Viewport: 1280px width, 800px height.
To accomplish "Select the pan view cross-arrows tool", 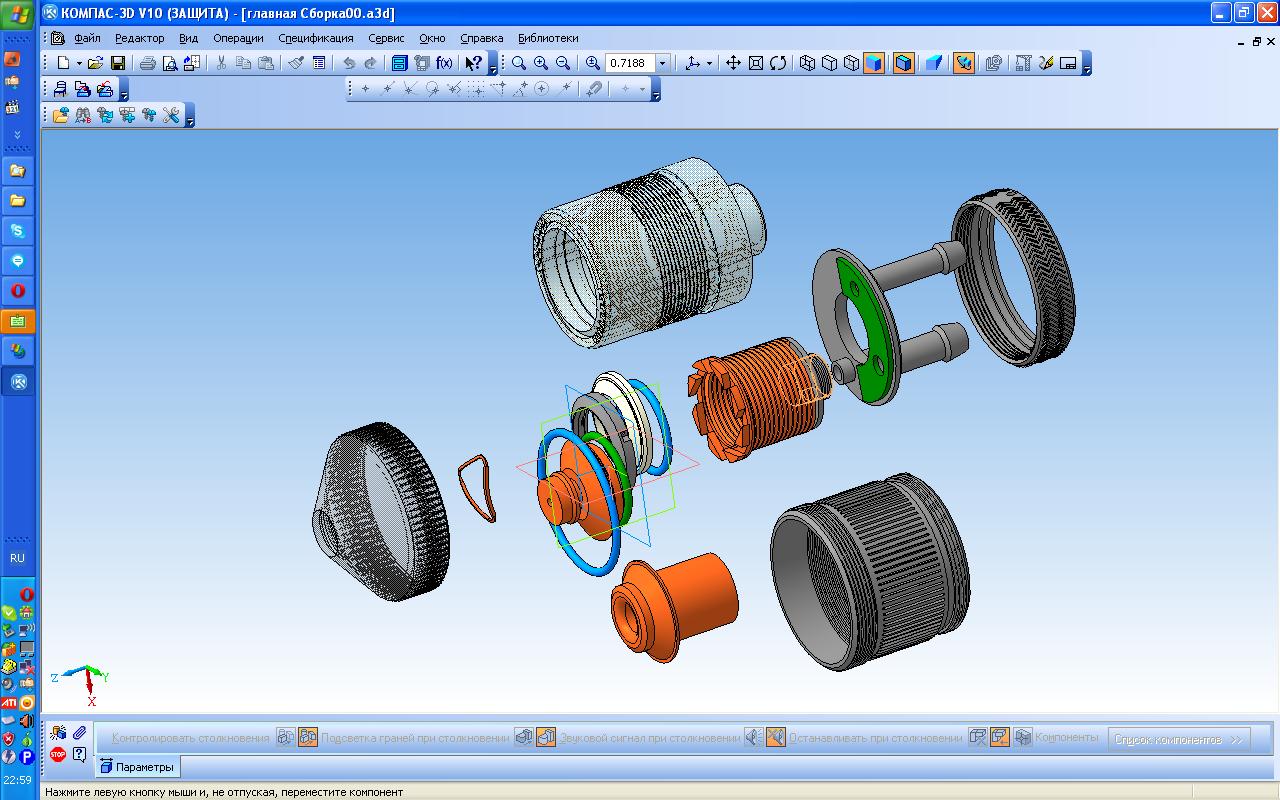I will [733, 63].
